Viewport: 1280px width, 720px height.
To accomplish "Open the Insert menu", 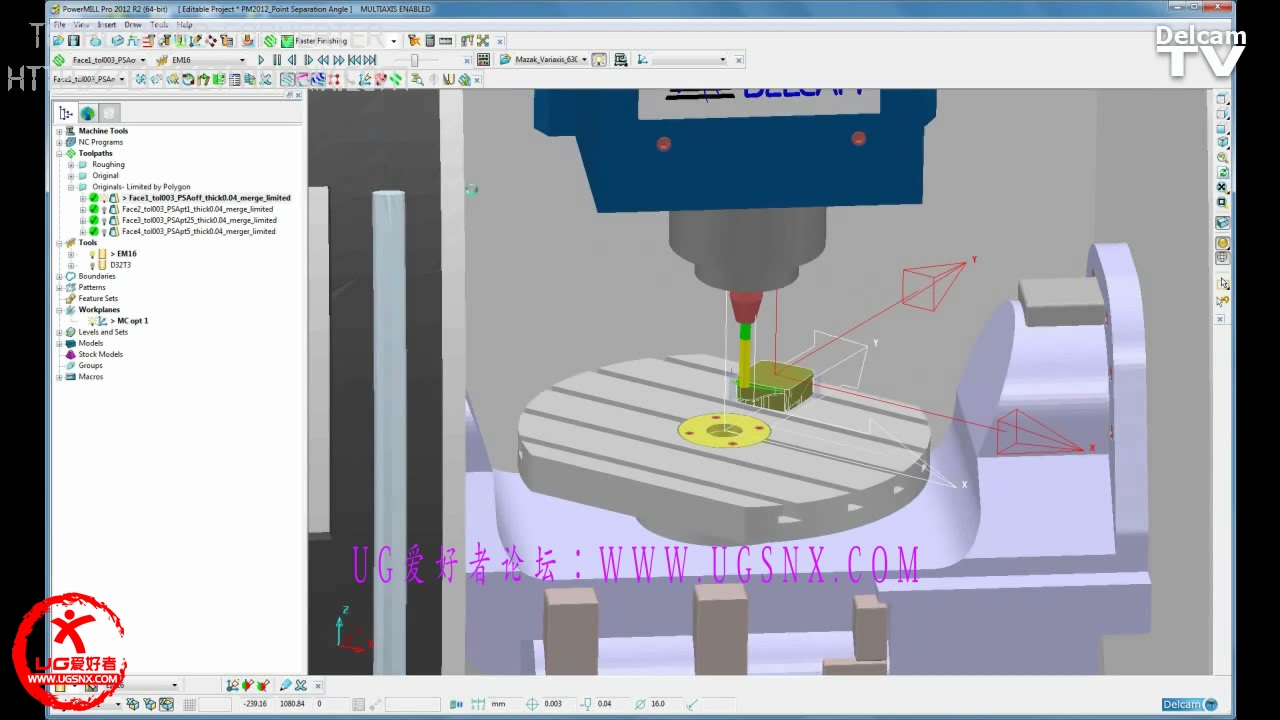I will pos(107,24).
